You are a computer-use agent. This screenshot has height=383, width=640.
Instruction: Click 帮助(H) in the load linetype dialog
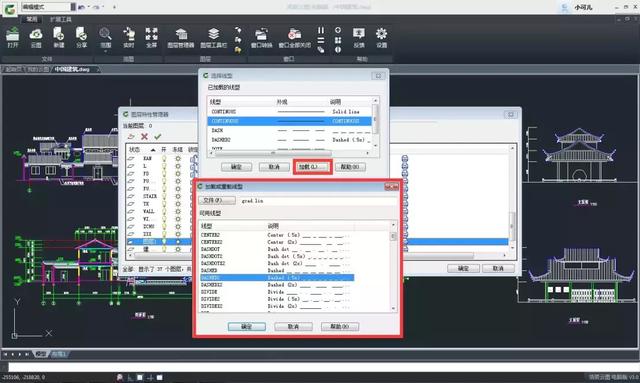[x=340, y=327]
